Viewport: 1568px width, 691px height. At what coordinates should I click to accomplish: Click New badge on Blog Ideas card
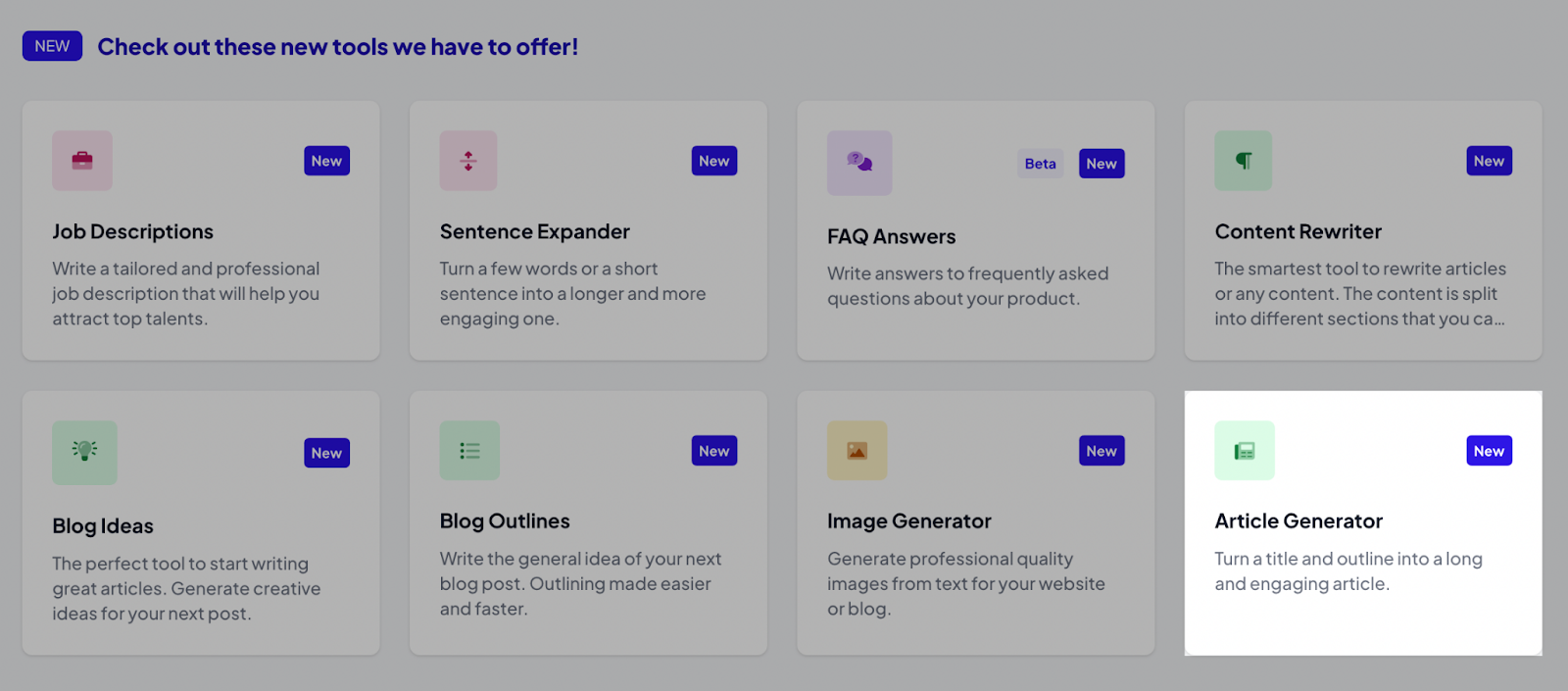(326, 453)
